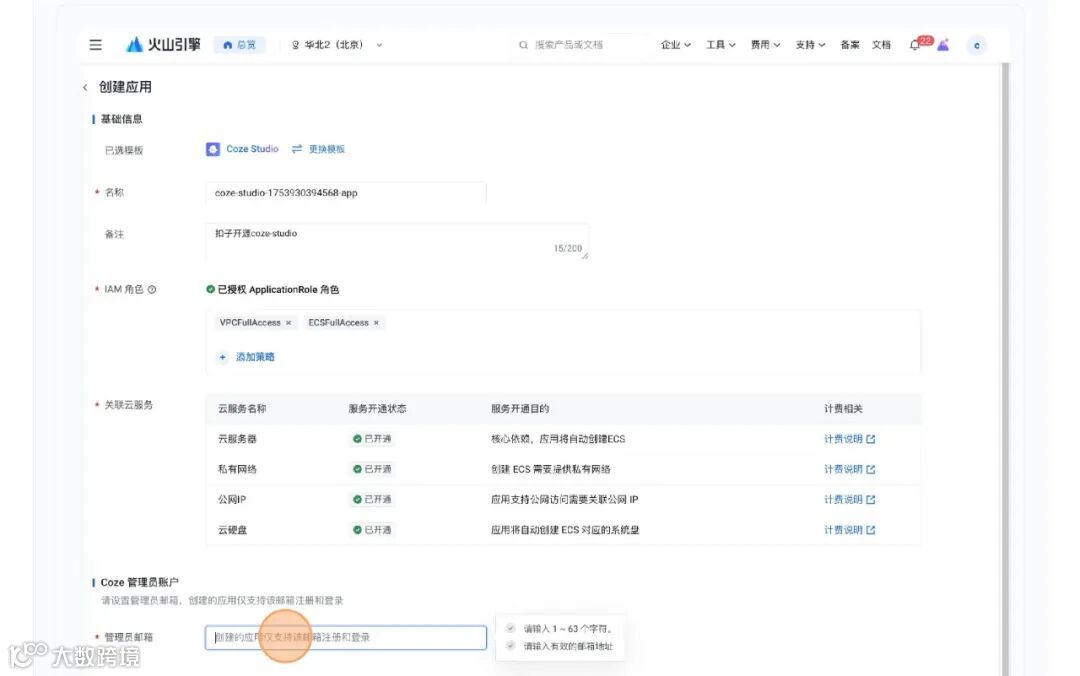Image resolution: width=1080 pixels, height=676 pixels.
Task: Click the page vertical scrollbar
Action: pos(1005,369)
